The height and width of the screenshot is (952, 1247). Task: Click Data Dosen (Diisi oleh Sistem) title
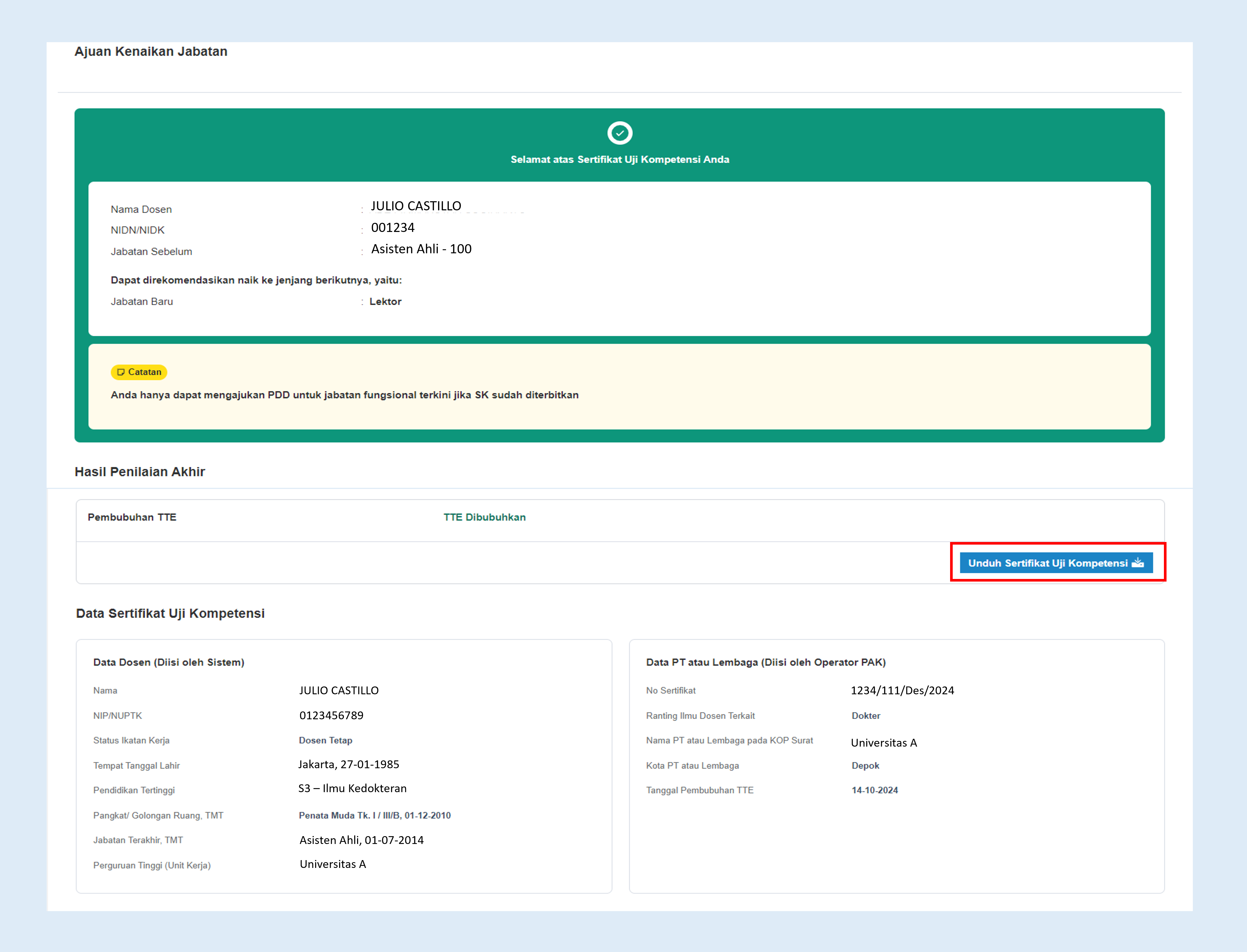tap(169, 663)
